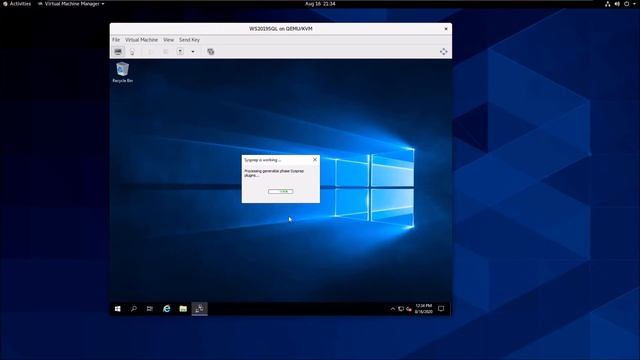Image resolution: width=640 pixels, height=360 pixels.
Task: Click the network tray icon in guest
Action: tap(401, 309)
